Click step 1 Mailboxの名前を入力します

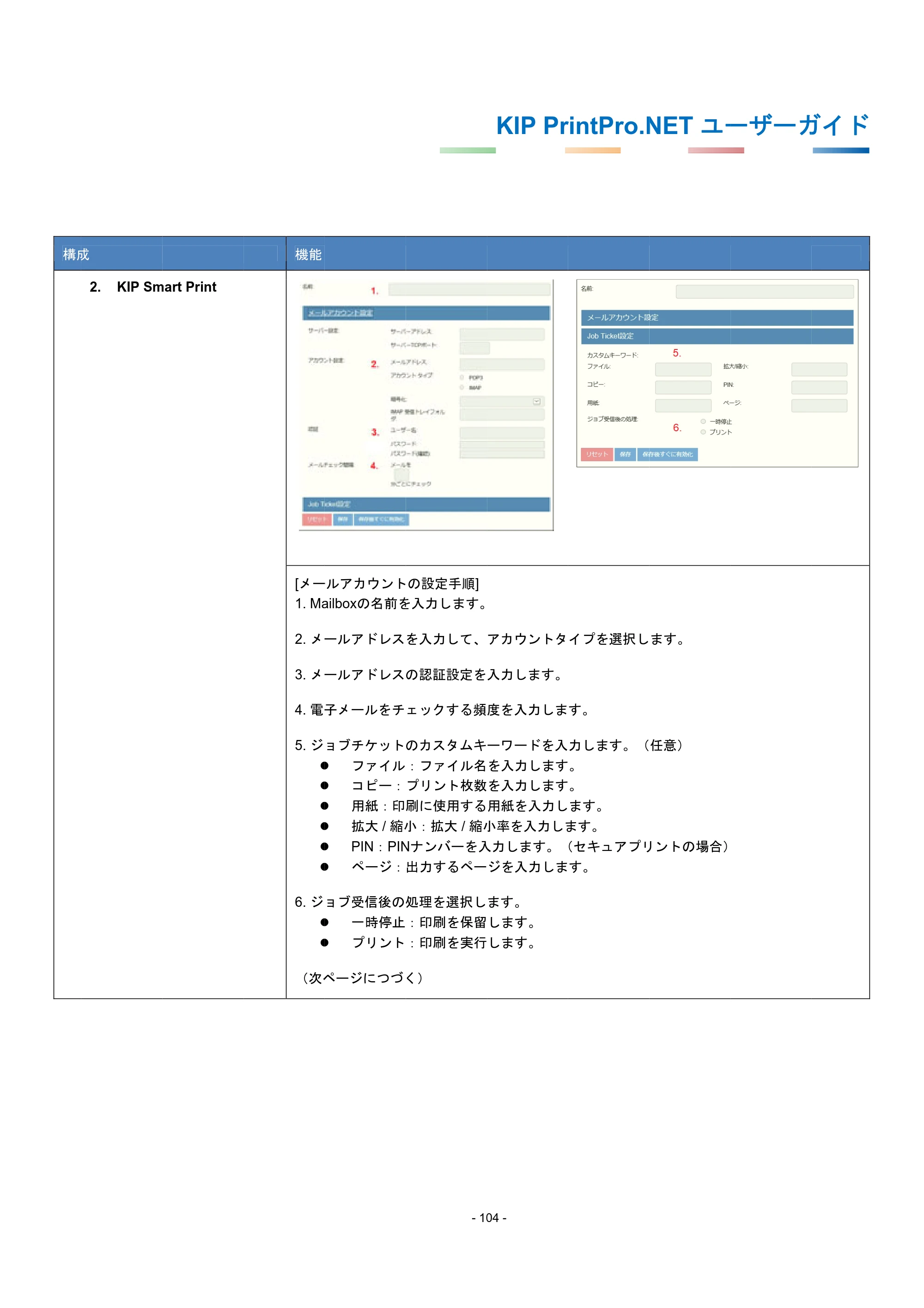(391, 603)
